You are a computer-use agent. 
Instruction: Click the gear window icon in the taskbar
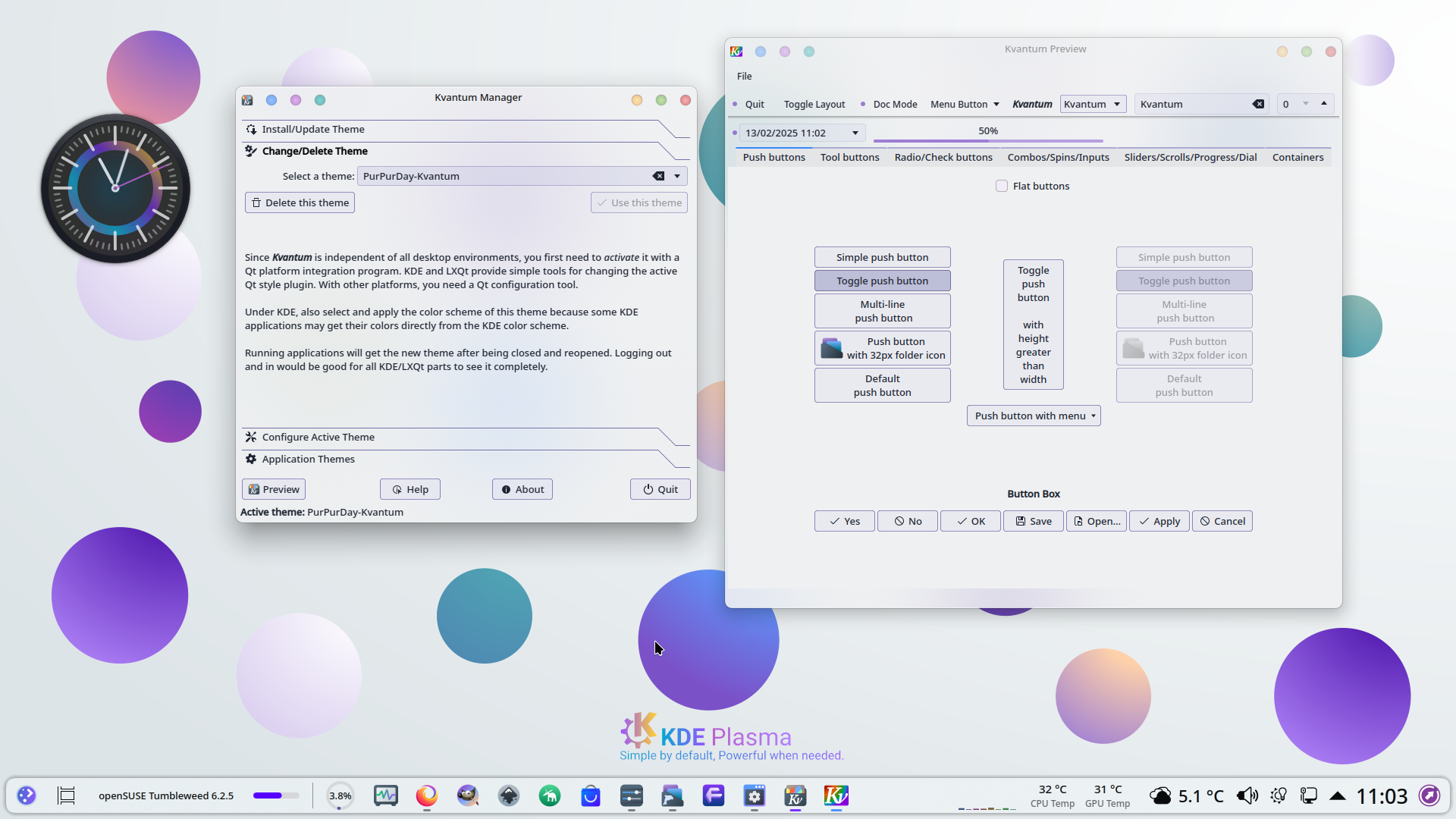(x=755, y=795)
